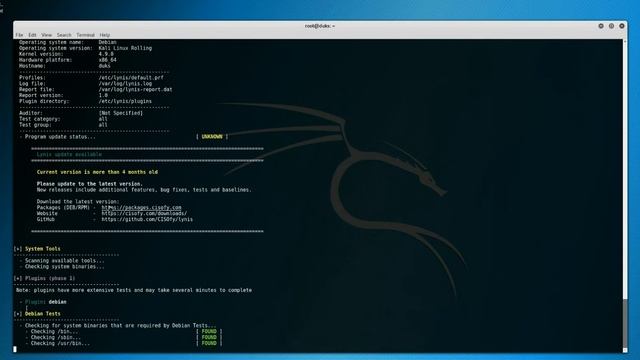
Task: Click the terminal vertical scrollbar thumb
Action: tap(625, 323)
